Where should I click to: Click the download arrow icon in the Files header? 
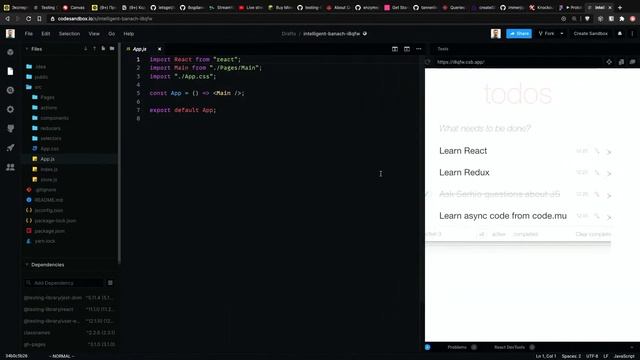[86, 49]
